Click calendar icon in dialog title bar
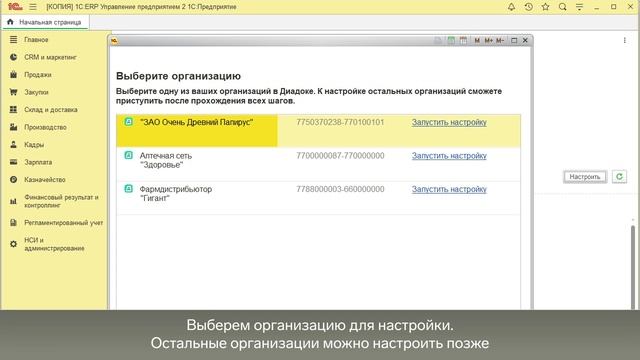This screenshot has height=360, width=640. [463, 40]
